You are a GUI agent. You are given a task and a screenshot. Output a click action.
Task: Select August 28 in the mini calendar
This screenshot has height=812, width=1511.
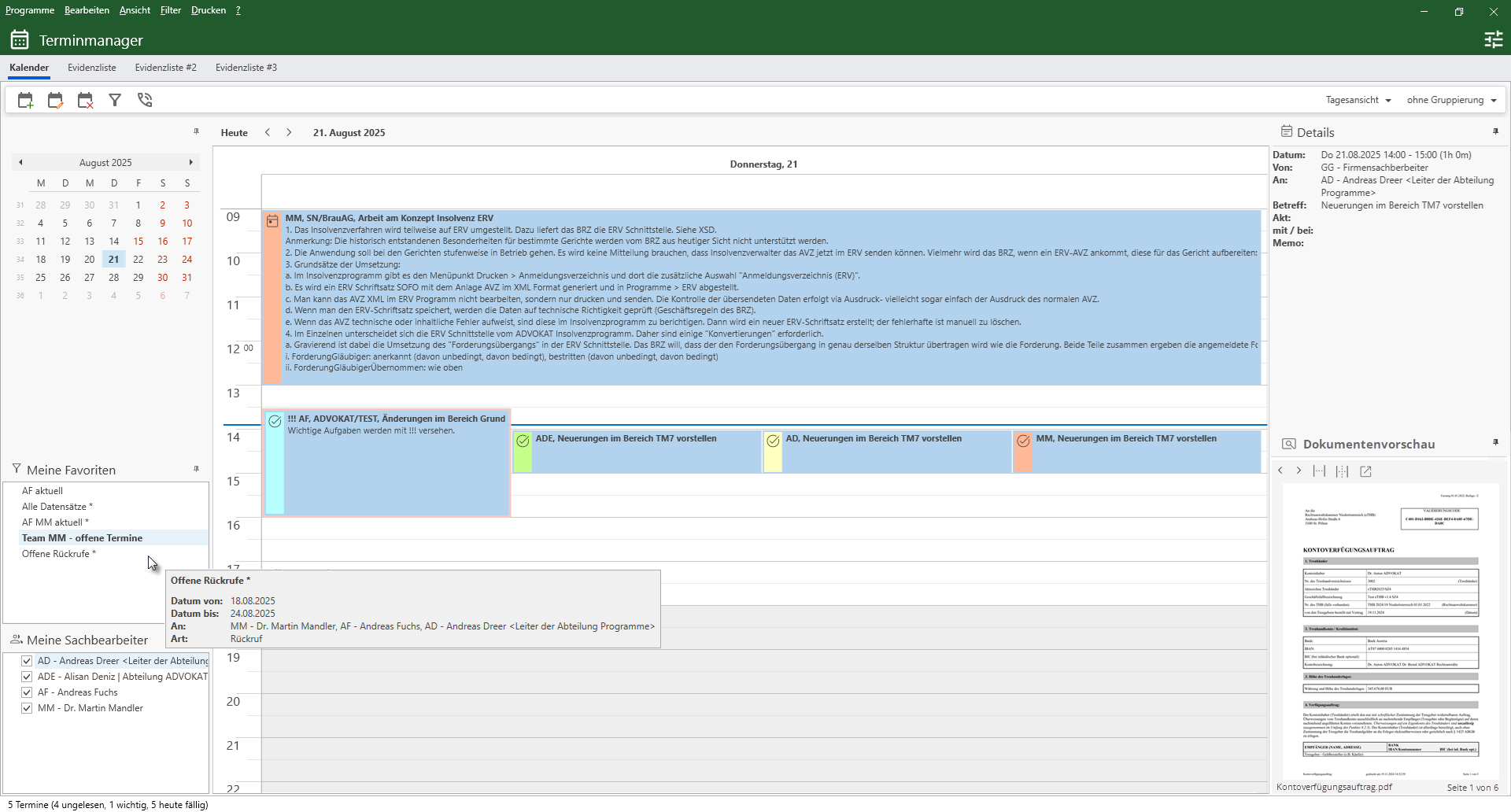click(114, 277)
